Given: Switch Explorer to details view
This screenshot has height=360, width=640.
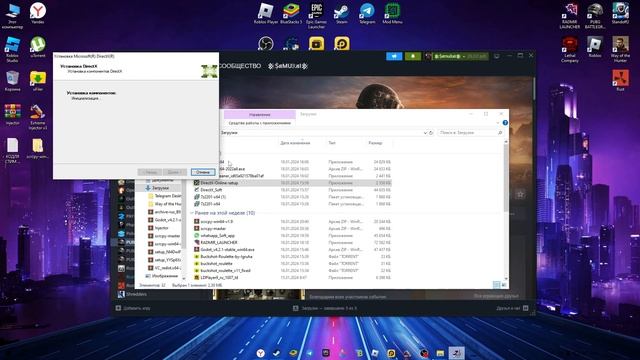Looking at the screenshot, I should click(x=496, y=284).
